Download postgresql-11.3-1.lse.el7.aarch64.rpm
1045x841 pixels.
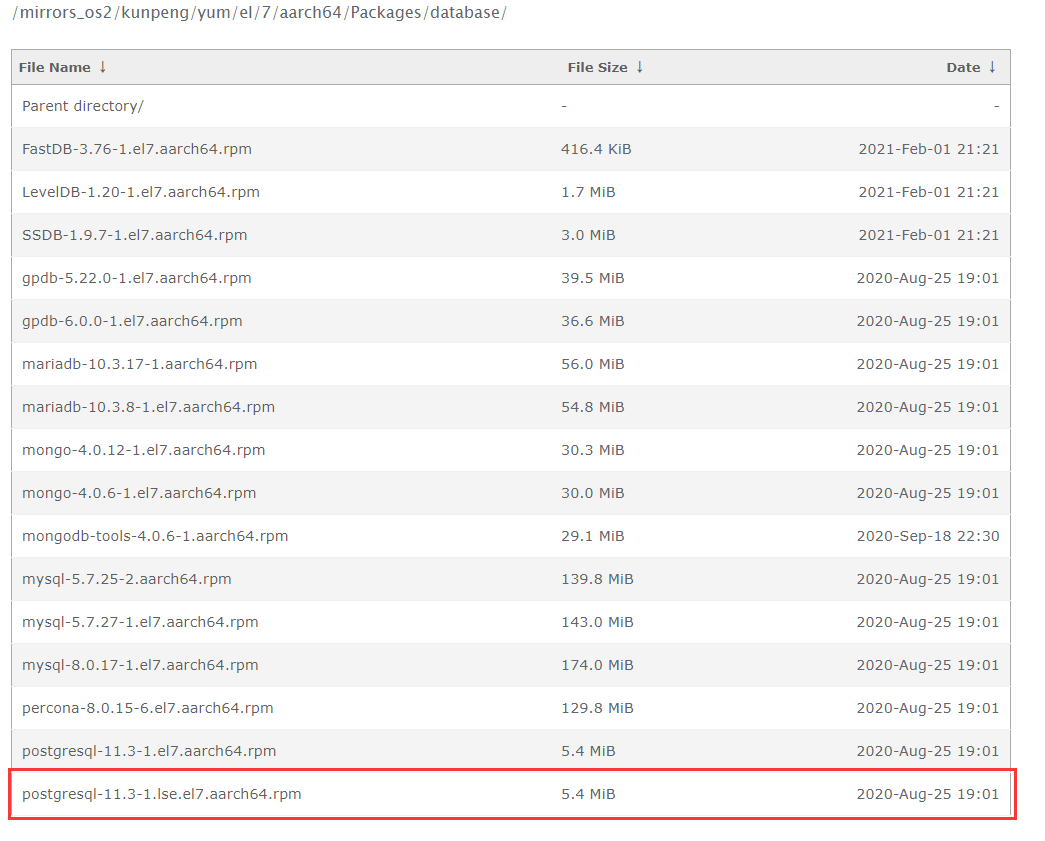pos(161,794)
